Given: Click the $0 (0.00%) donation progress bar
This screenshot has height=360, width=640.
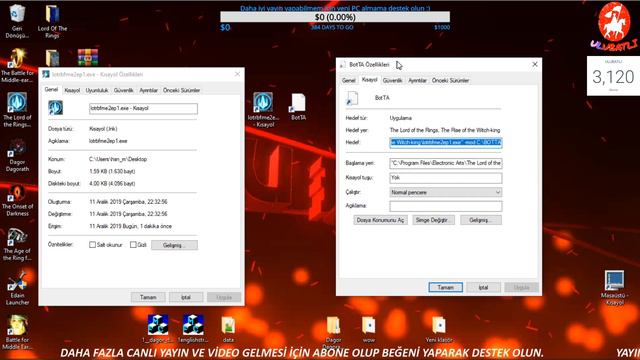Looking at the screenshot, I should point(335,17).
